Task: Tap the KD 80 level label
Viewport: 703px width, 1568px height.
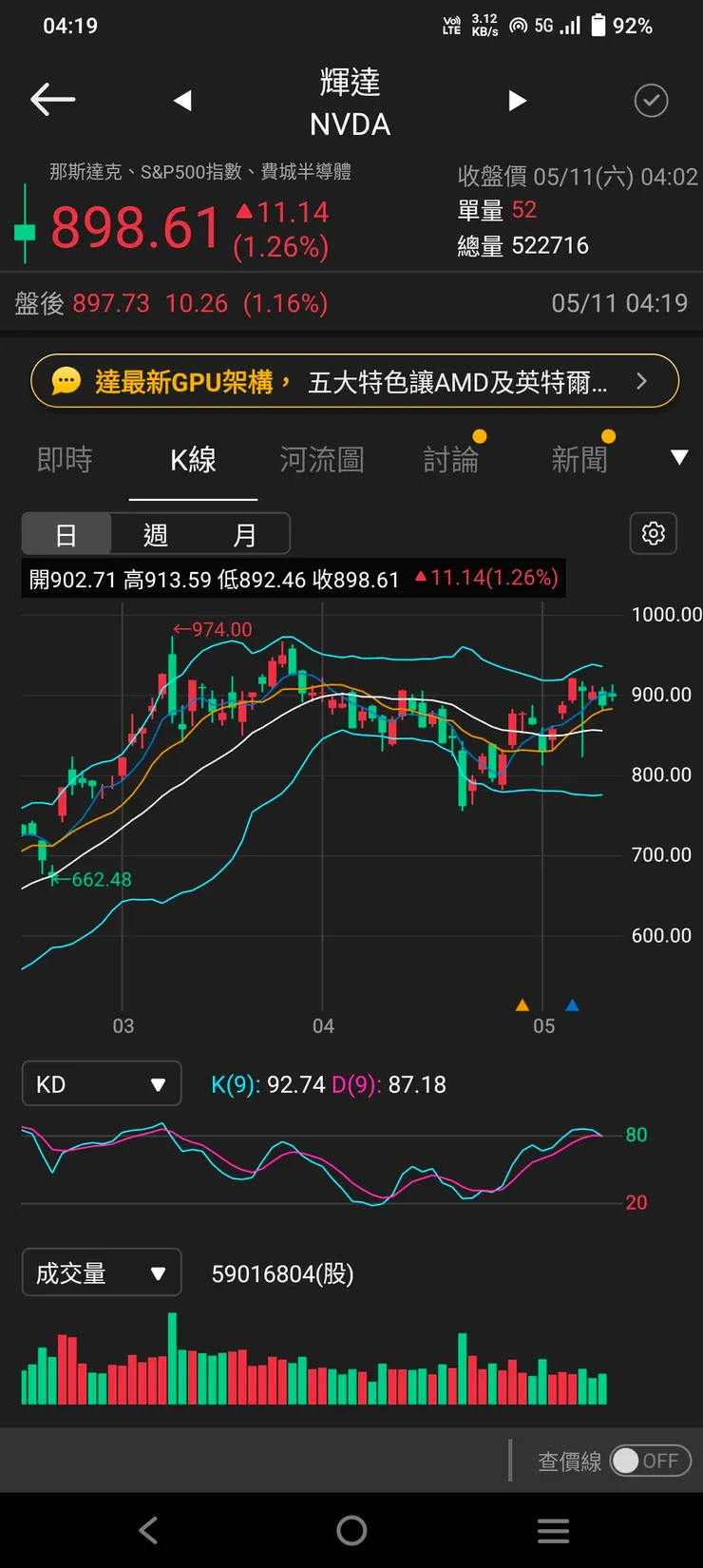Action: tap(636, 1135)
